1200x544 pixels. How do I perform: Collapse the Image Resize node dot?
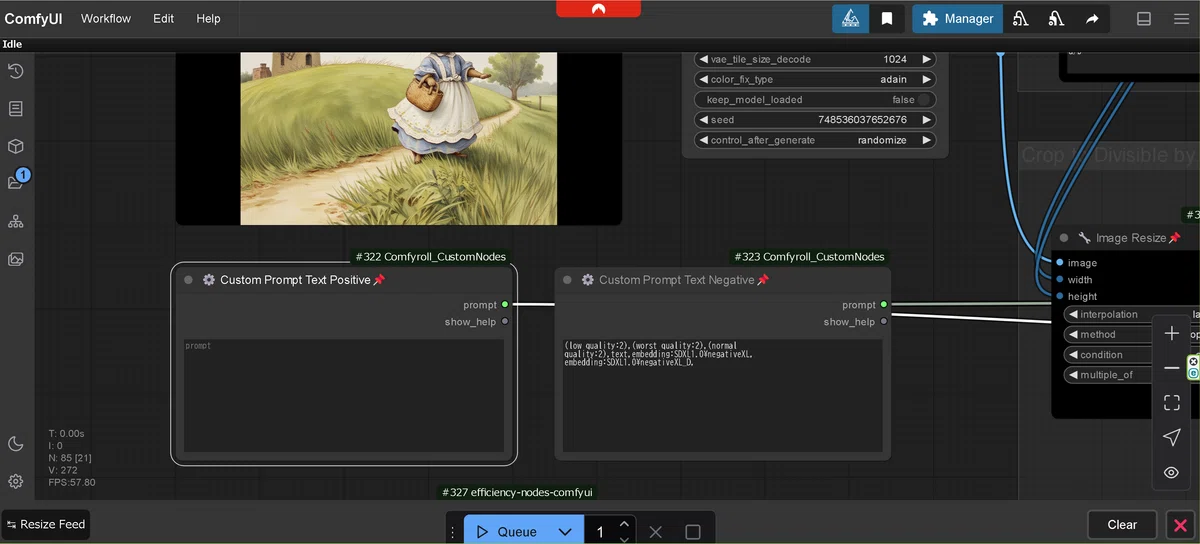click(1064, 238)
